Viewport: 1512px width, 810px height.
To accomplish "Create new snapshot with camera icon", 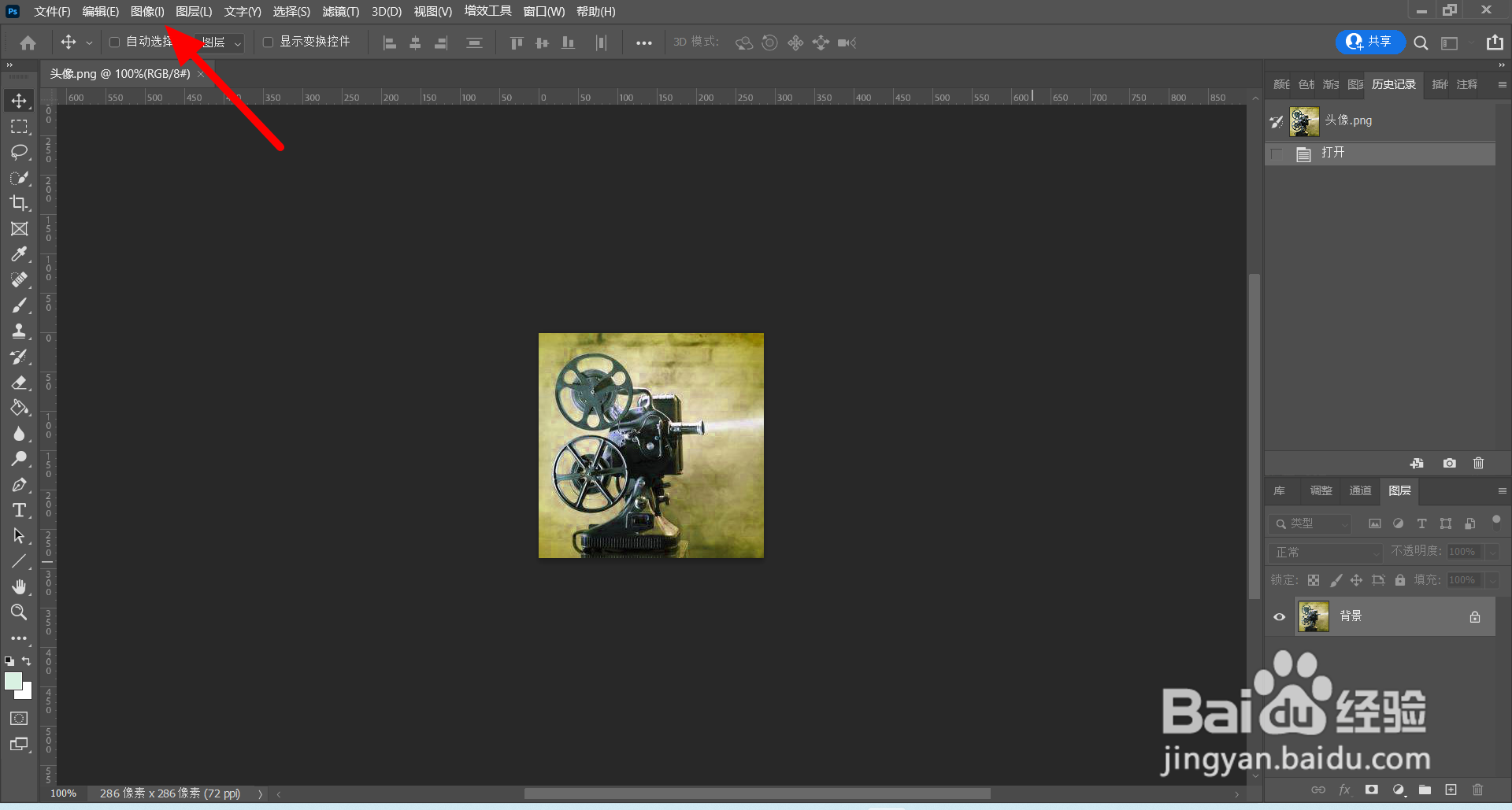I will point(1449,463).
